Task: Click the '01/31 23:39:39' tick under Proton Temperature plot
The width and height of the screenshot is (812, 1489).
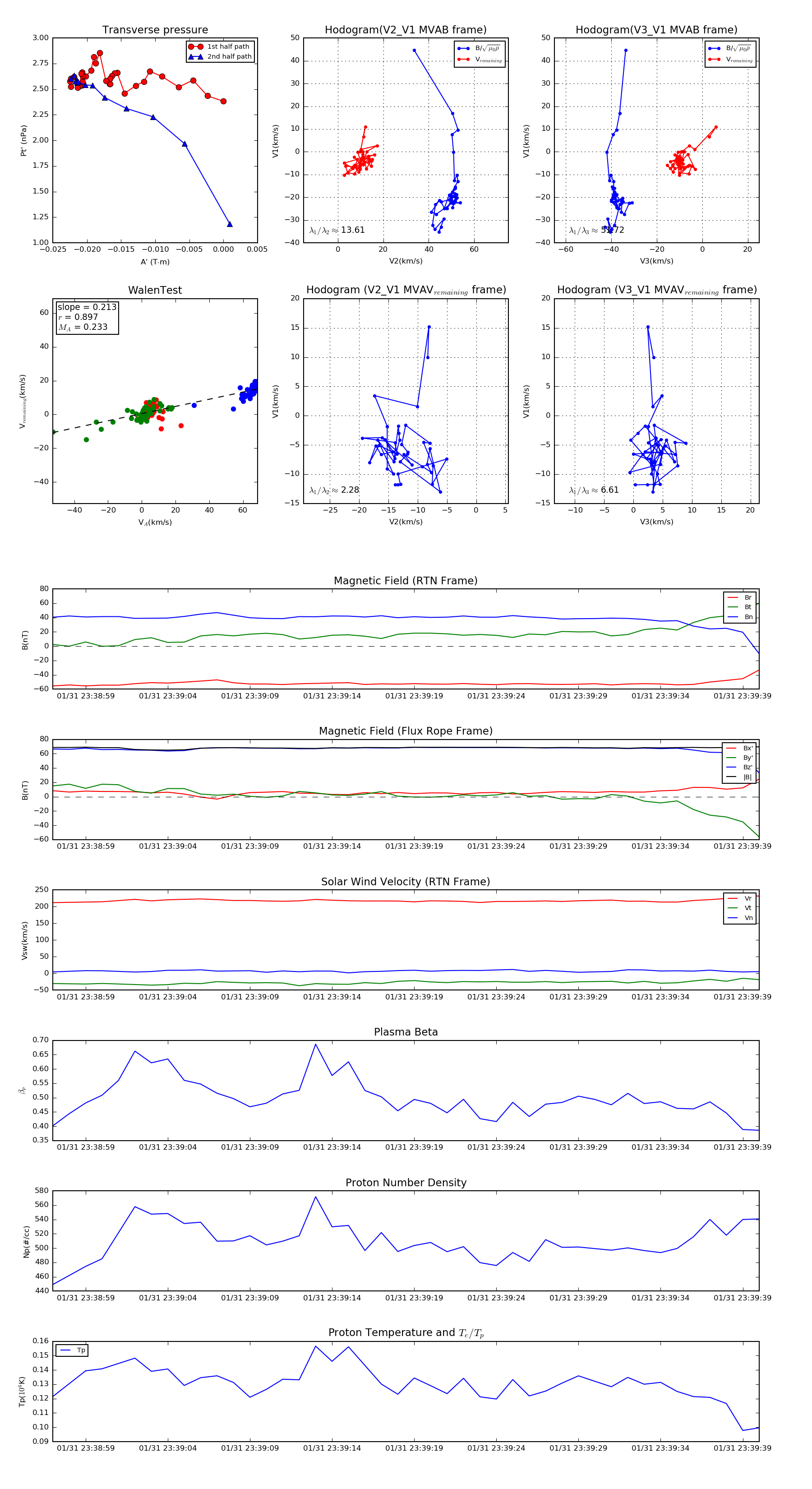Action: click(742, 1448)
